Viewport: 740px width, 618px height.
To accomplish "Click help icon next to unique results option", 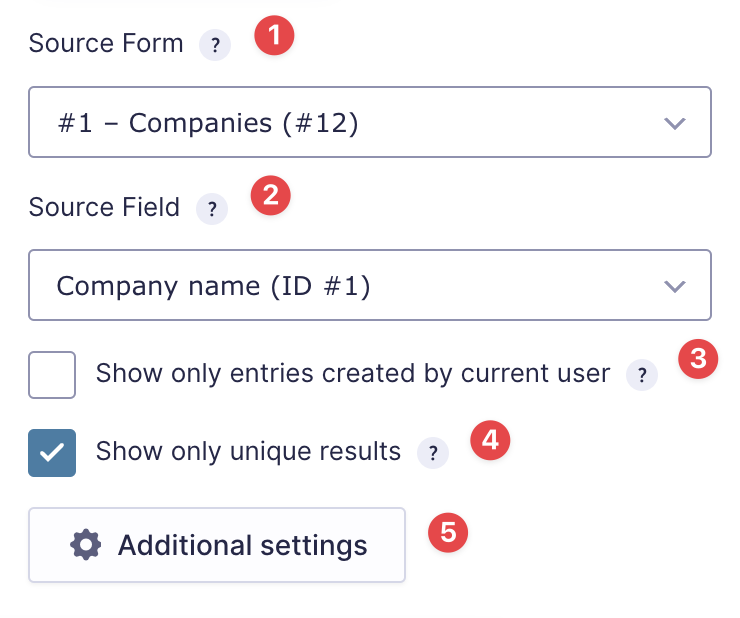I will (x=432, y=453).
